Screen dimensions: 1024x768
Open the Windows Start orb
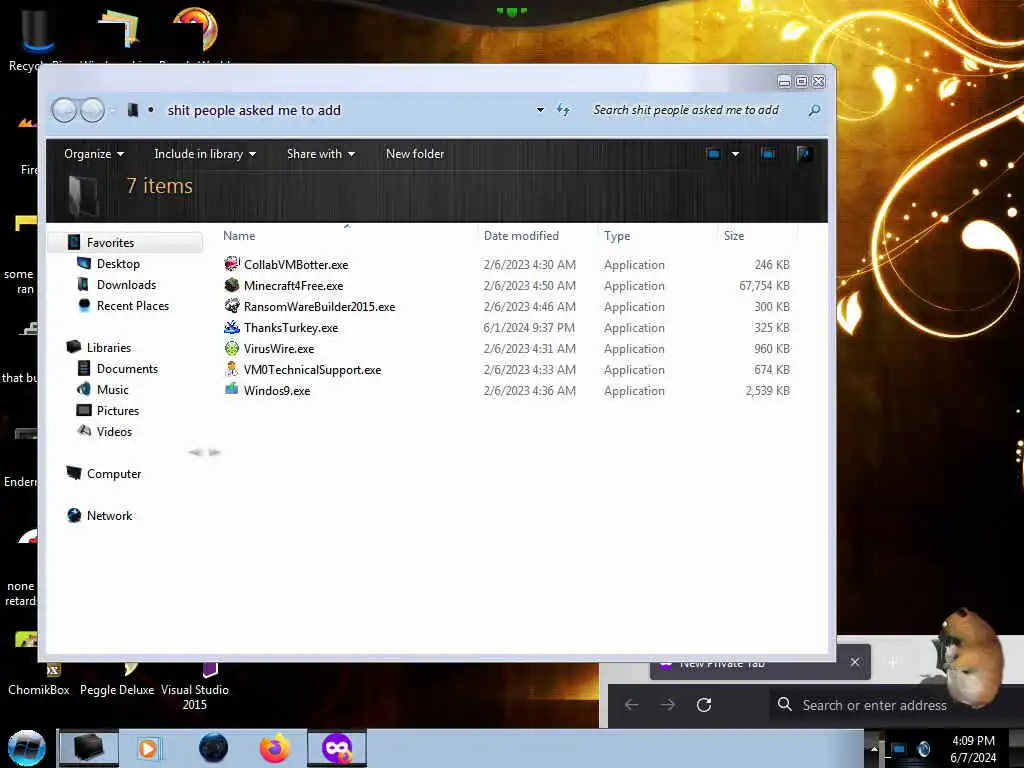pos(26,748)
